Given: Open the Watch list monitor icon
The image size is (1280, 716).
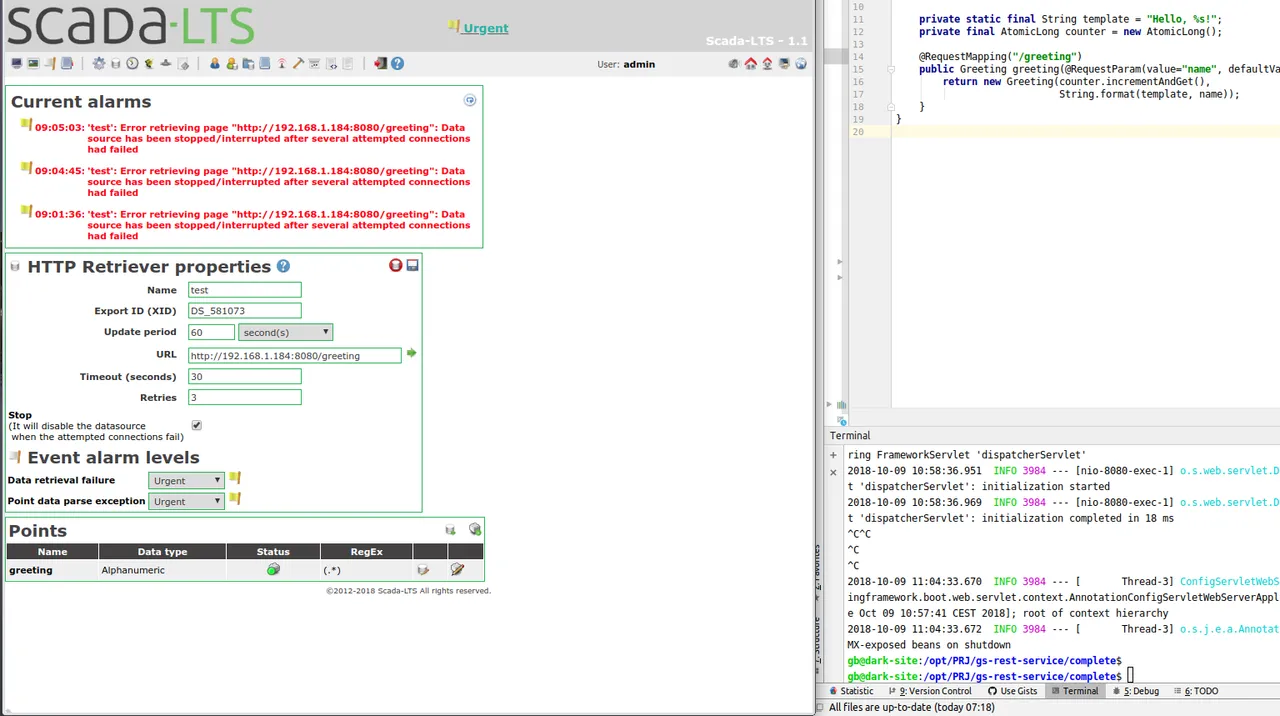Looking at the screenshot, I should click(x=17, y=64).
